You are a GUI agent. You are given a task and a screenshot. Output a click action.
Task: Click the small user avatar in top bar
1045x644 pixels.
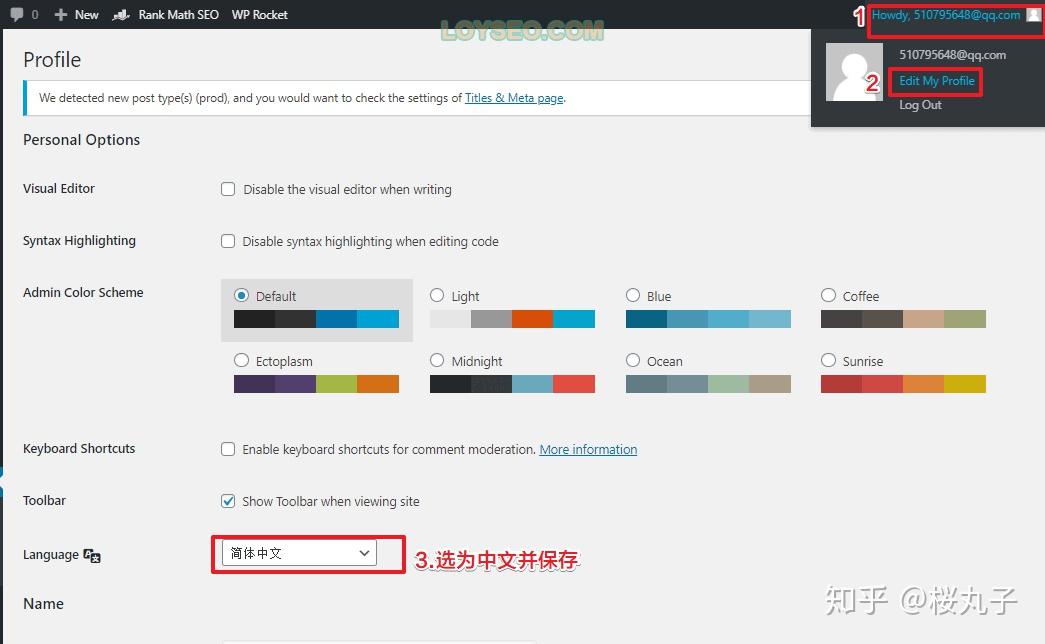click(x=1034, y=15)
